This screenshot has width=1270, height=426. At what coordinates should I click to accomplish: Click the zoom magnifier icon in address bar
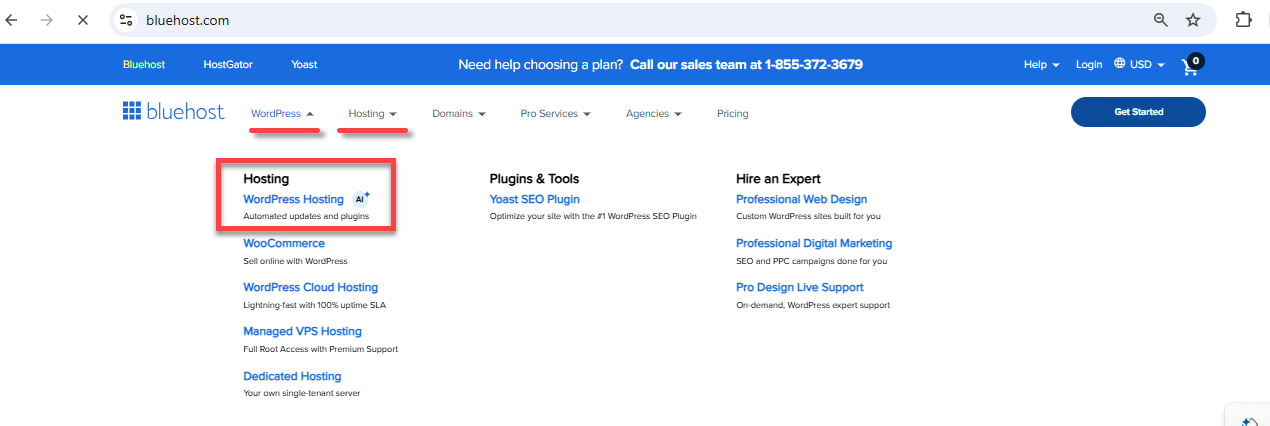click(1161, 20)
